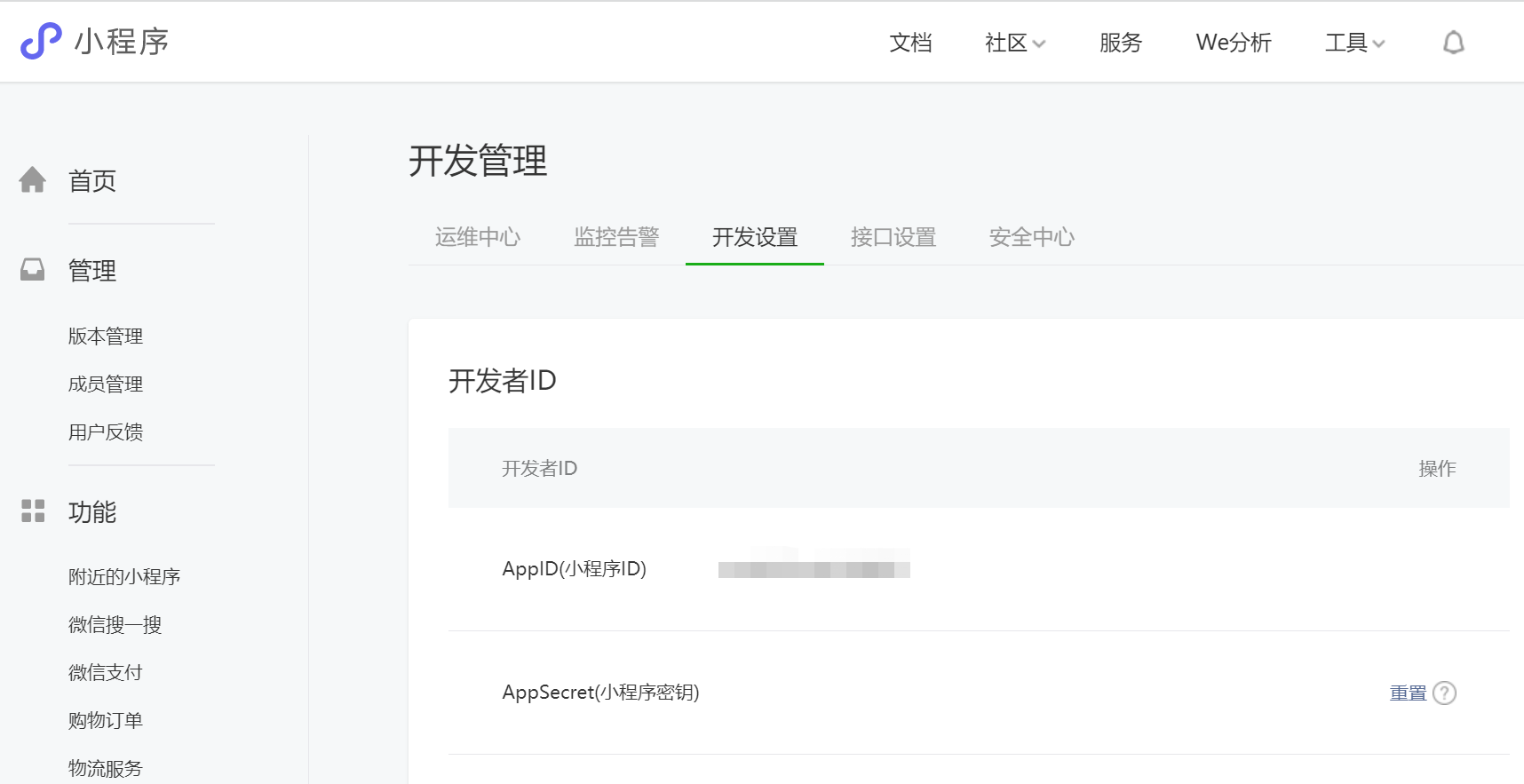1524x784 pixels.
Task: Click the blurred AppID value
Action: click(x=814, y=568)
